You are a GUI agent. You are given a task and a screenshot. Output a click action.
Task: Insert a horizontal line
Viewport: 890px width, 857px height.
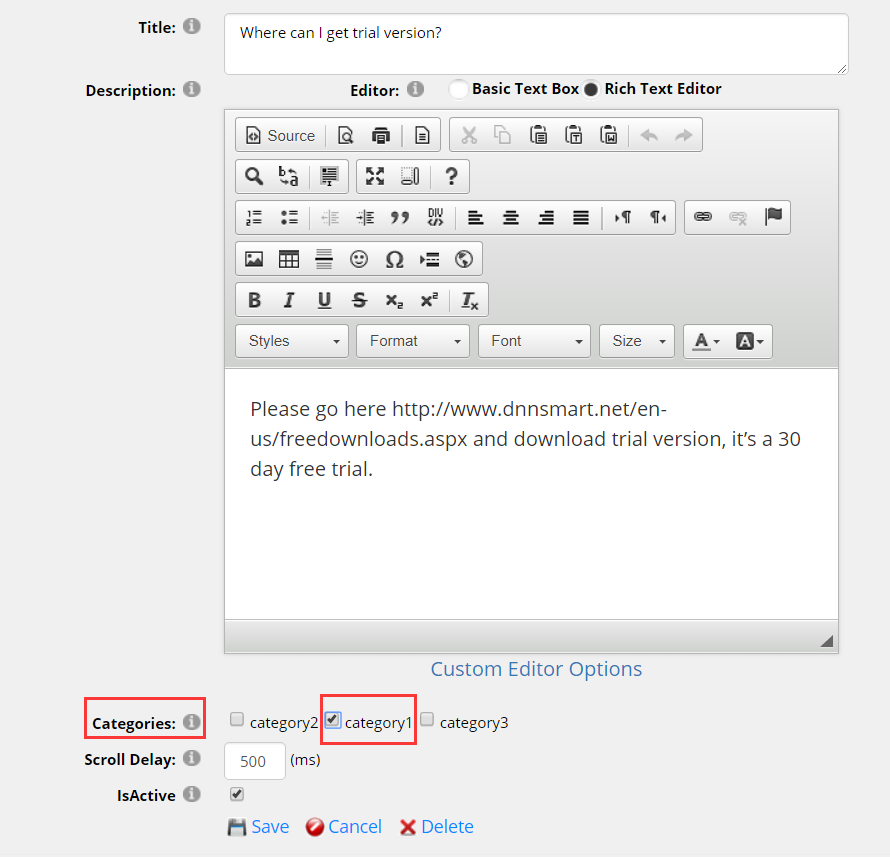coord(324,259)
